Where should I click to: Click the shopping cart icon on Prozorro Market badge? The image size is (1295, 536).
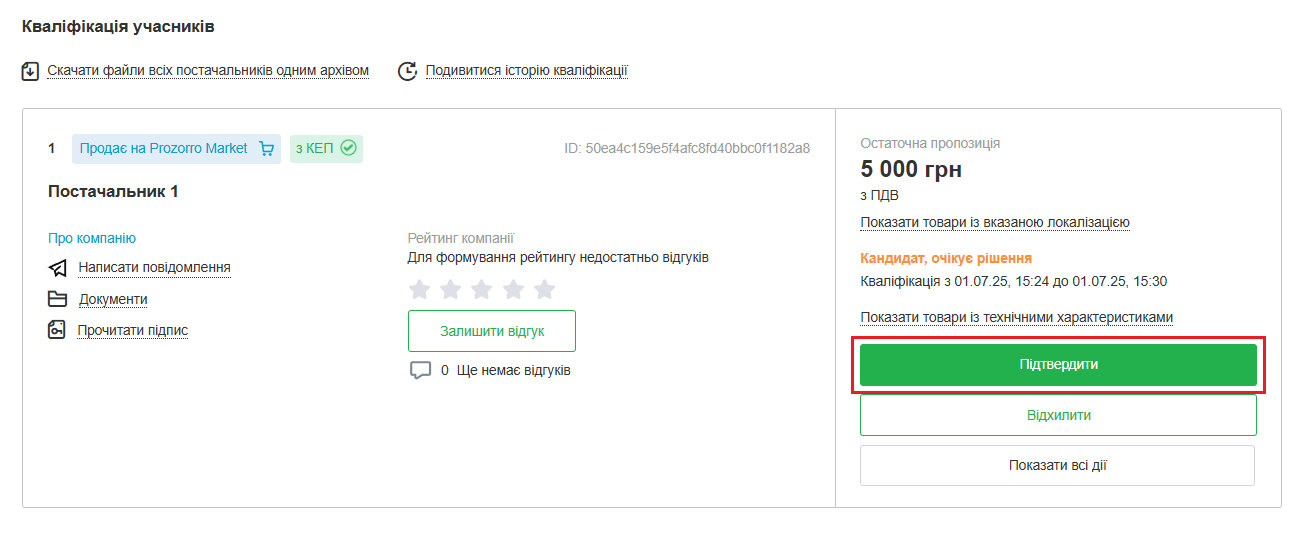click(x=266, y=149)
